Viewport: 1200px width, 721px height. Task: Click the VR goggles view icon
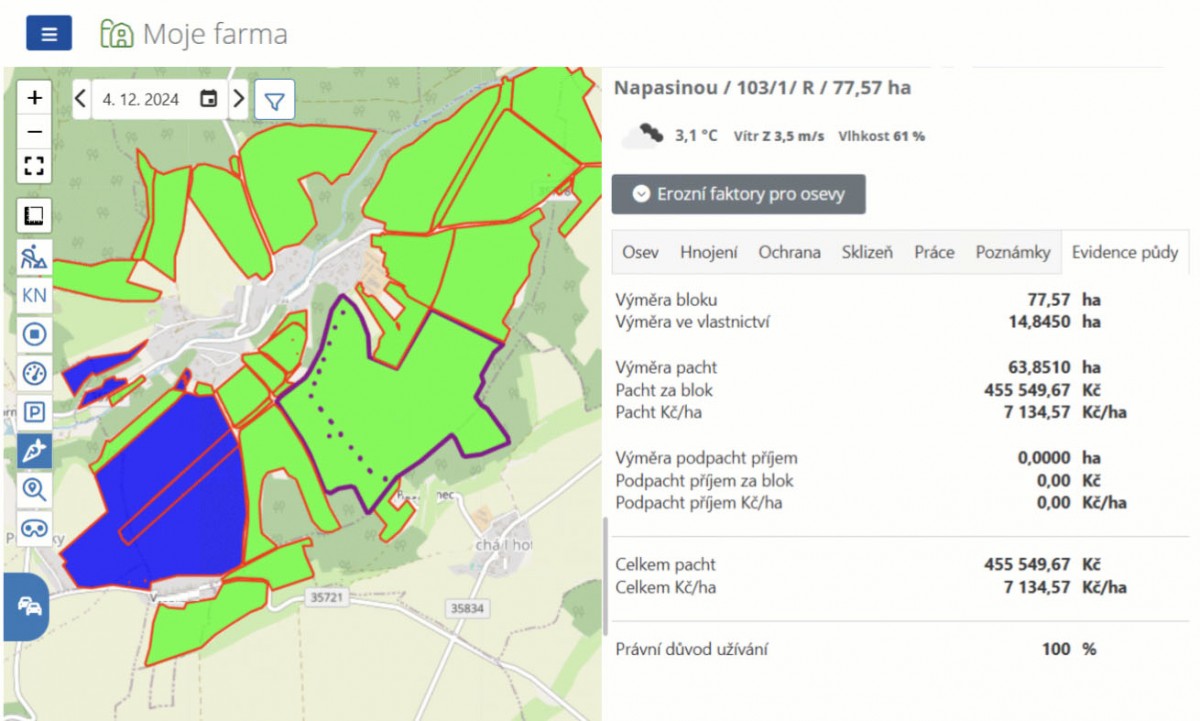tap(35, 528)
